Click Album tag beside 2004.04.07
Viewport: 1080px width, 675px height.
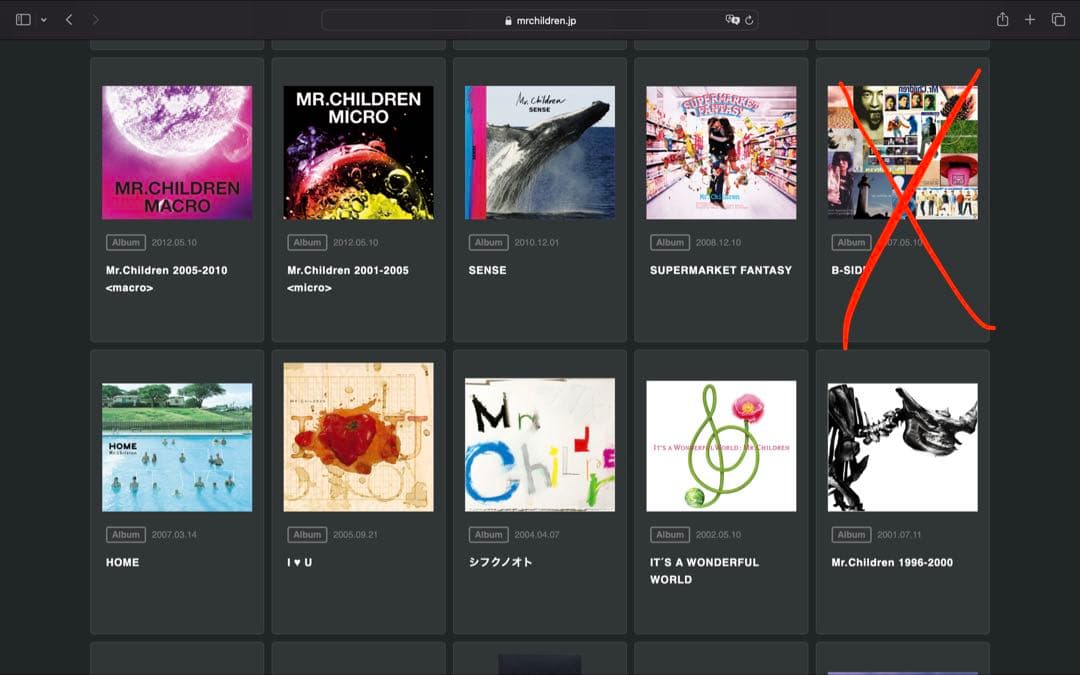click(x=488, y=534)
